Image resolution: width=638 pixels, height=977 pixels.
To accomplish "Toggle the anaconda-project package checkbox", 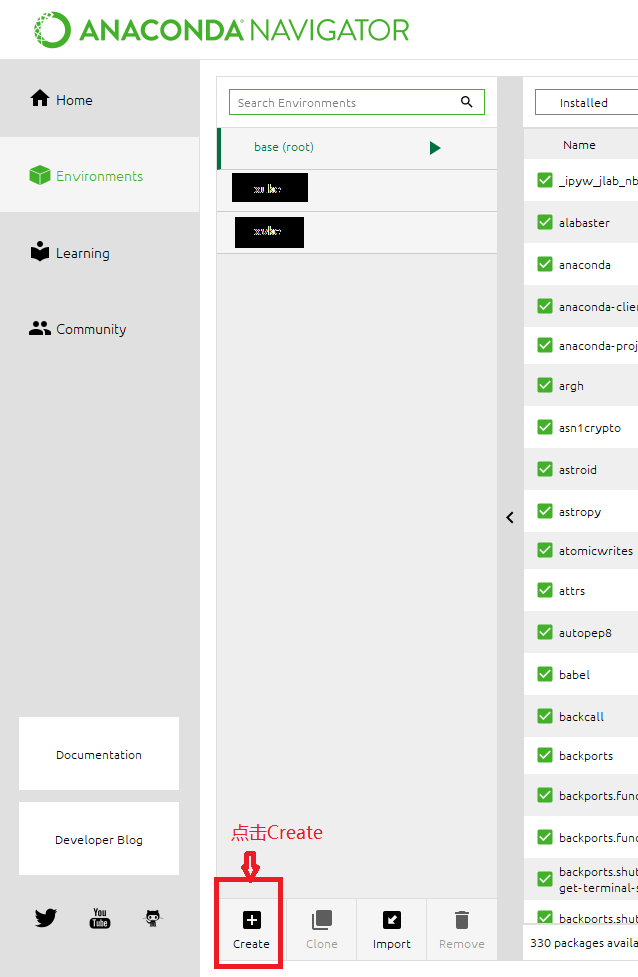I will click(x=545, y=345).
